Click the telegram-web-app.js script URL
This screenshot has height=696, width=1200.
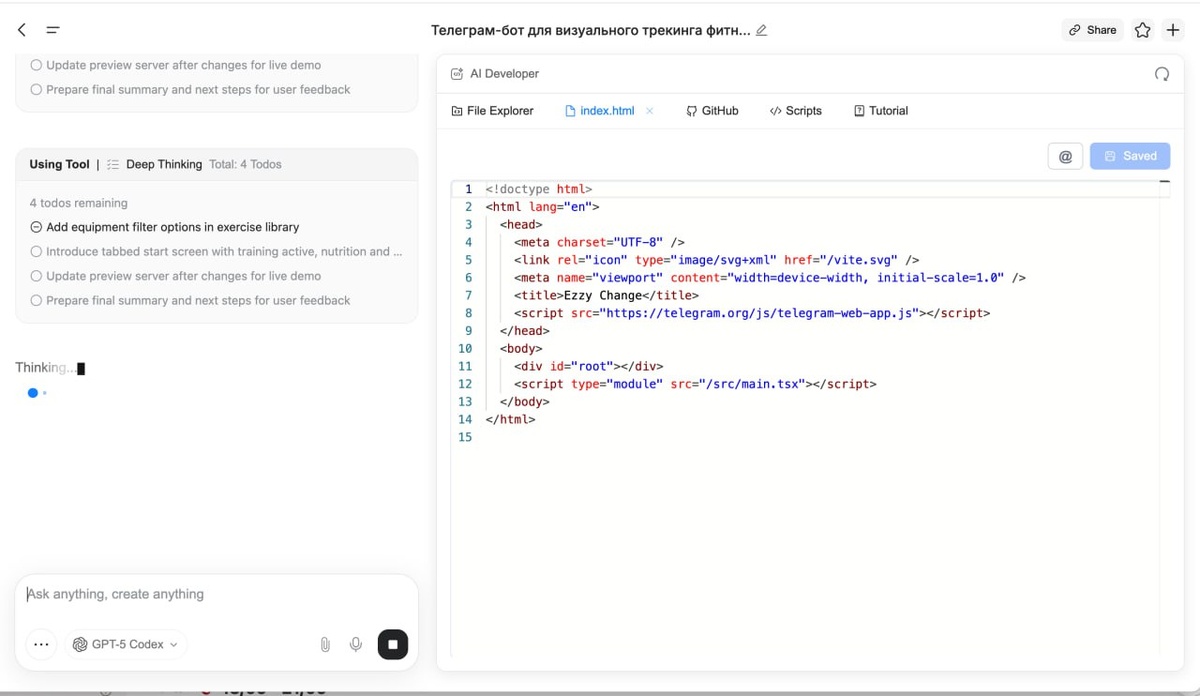(x=760, y=313)
